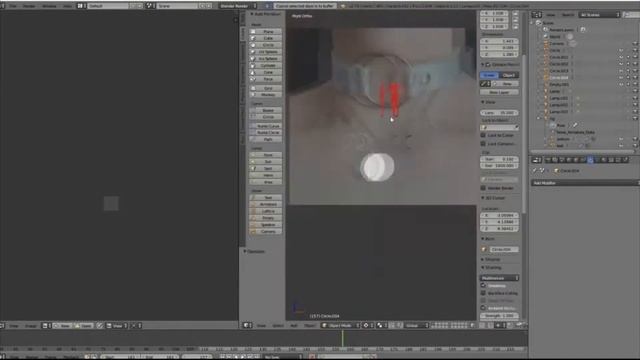
Task: Click the timeline current frame marker
Action: tap(342, 338)
